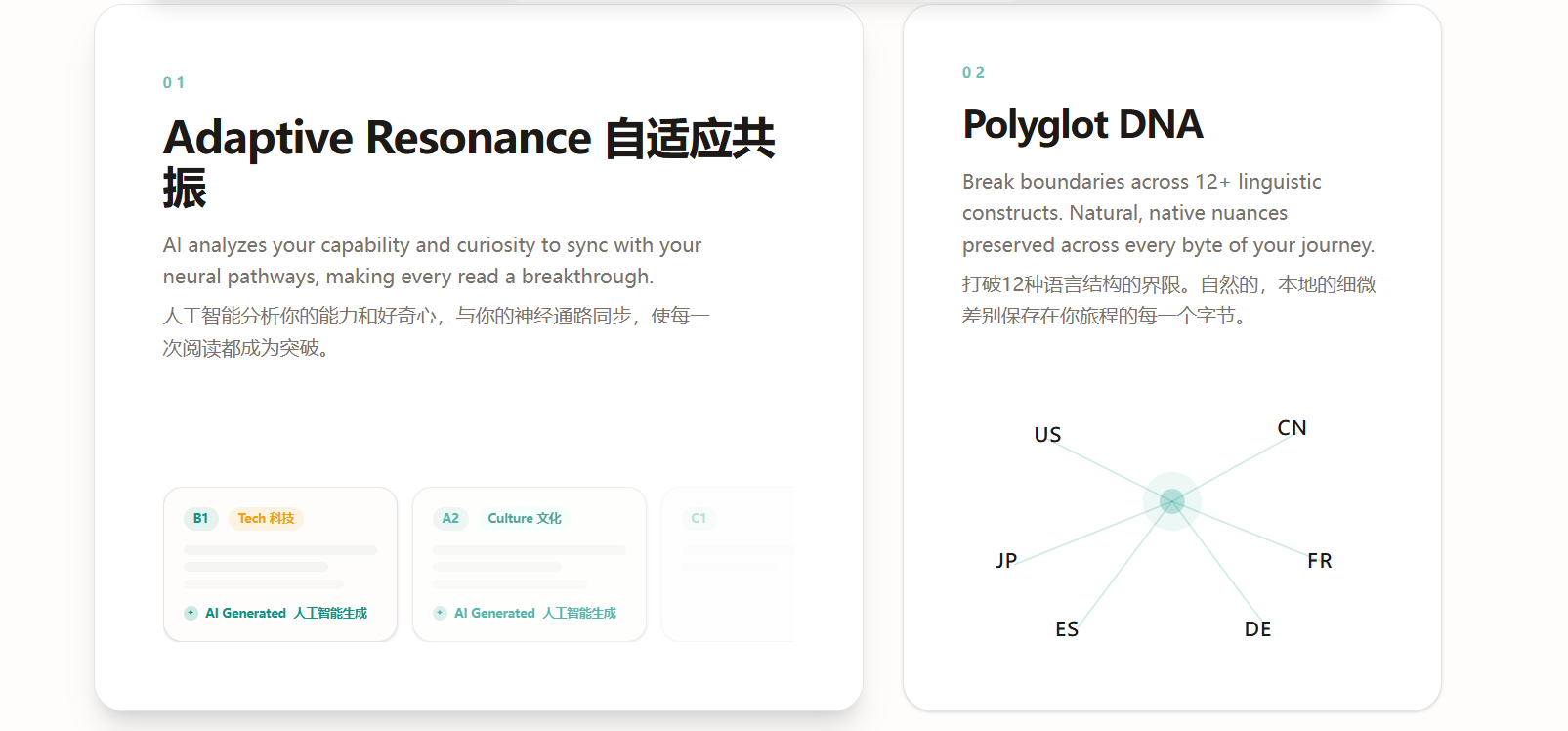1568x731 pixels.
Task: Select the Tech 科技 tag
Action: (266, 518)
